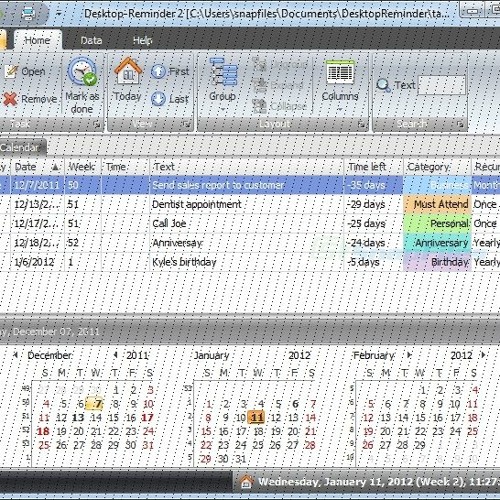500x500 pixels.
Task: Select the 'Call Joe' task row
Action: [250, 224]
